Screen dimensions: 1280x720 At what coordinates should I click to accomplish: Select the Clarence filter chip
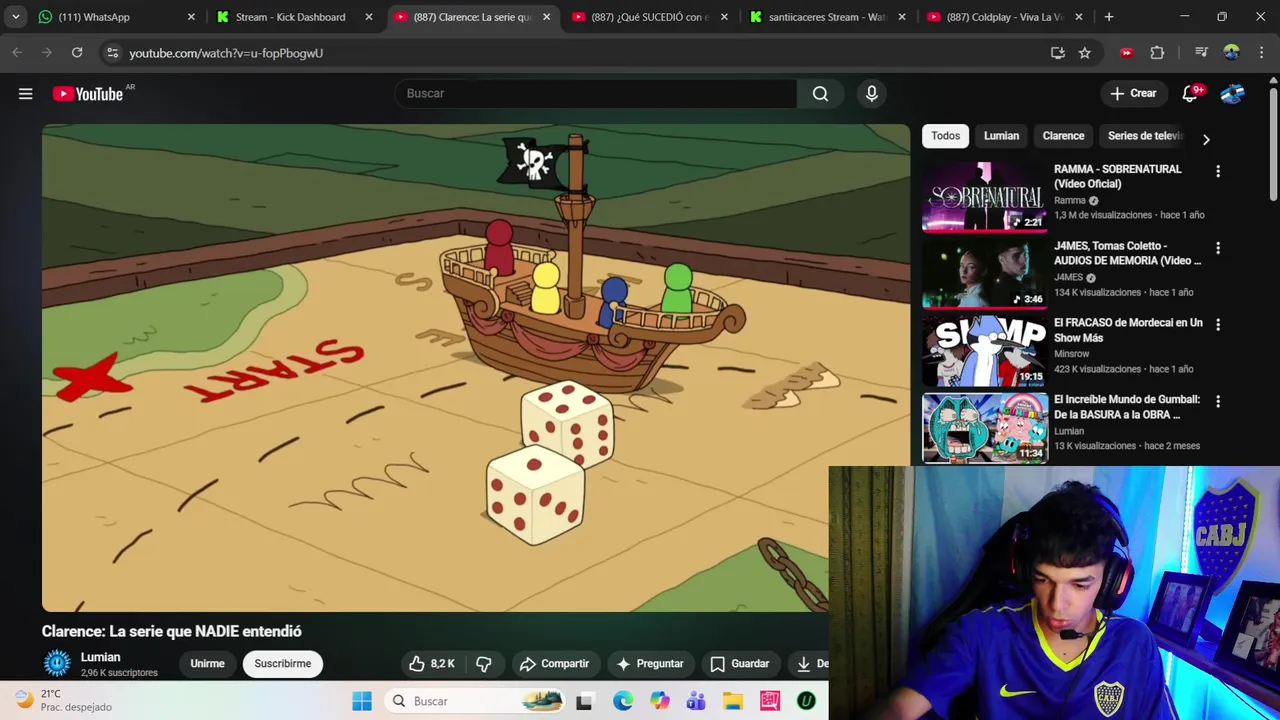(x=1063, y=136)
